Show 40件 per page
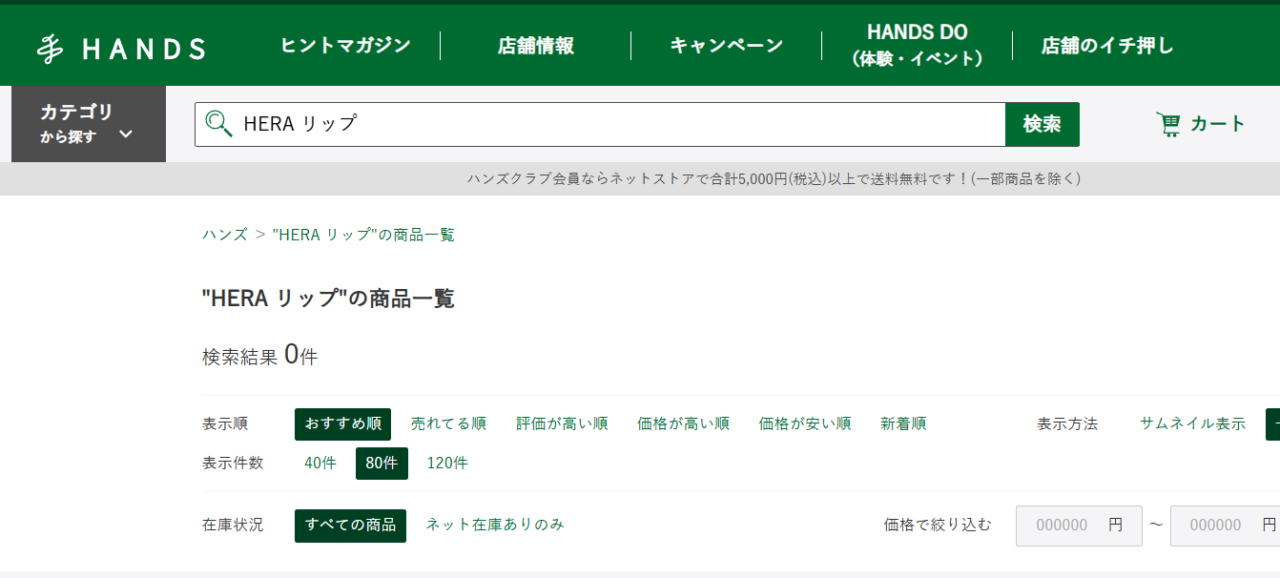Image resolution: width=1280 pixels, height=578 pixels. [x=320, y=463]
